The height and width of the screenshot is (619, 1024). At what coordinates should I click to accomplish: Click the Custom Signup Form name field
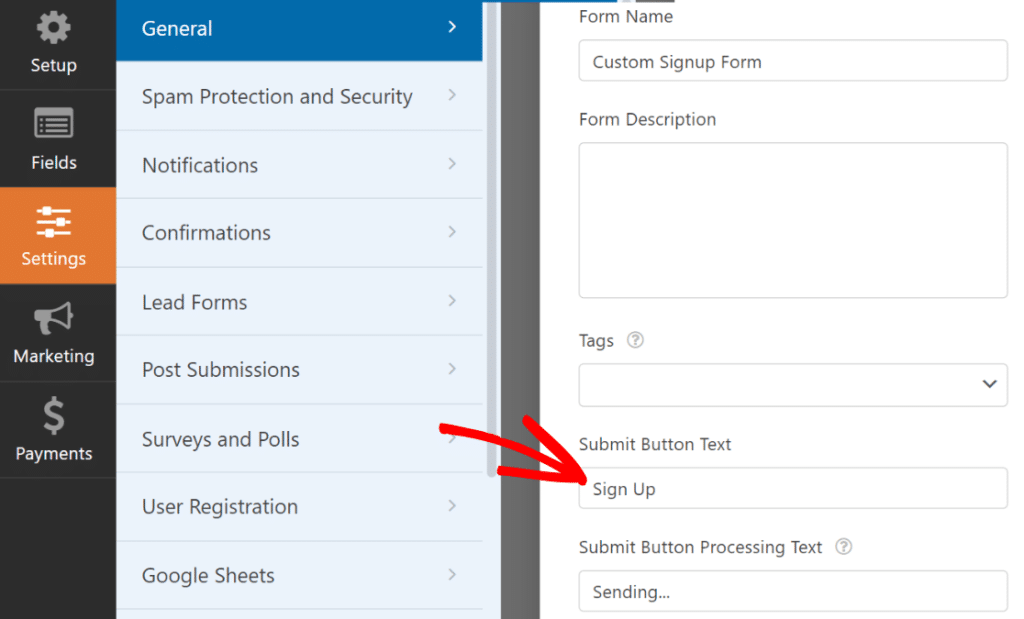[x=792, y=61]
